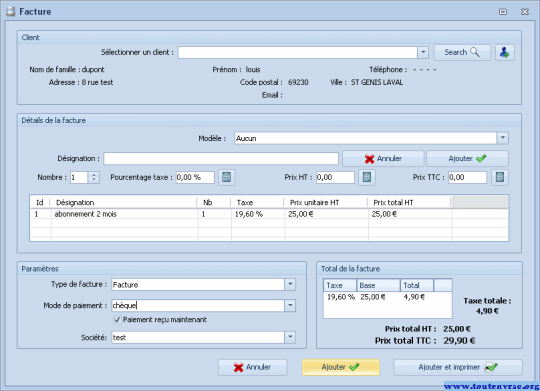Open the Mode de paiement dropdown arrow

pos(290,306)
